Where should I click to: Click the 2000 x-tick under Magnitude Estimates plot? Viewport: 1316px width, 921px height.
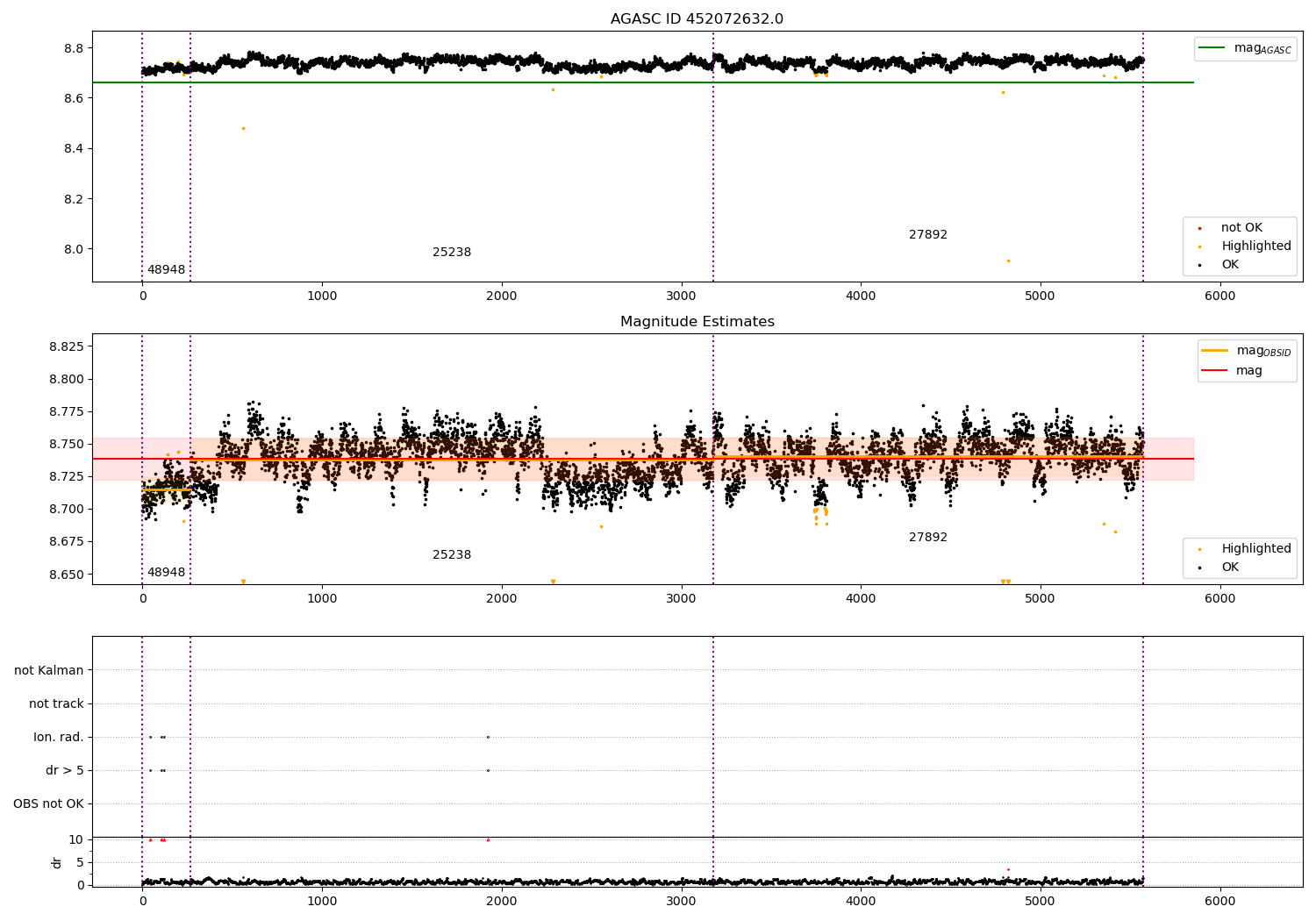pyautogui.click(x=502, y=599)
